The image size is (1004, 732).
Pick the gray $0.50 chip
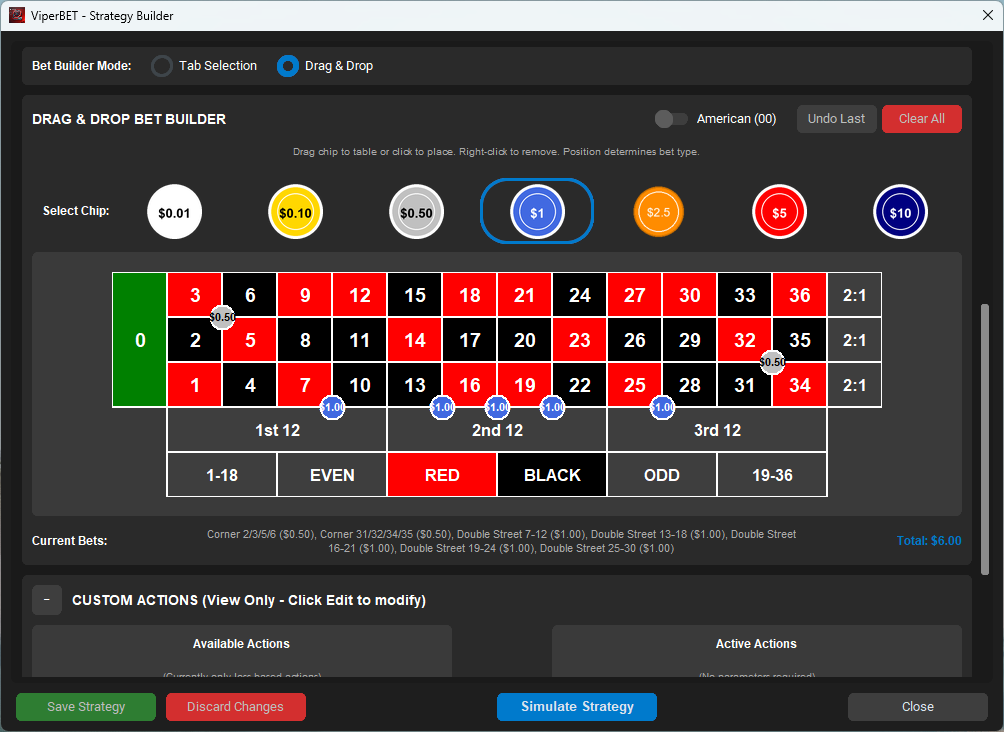coord(416,212)
